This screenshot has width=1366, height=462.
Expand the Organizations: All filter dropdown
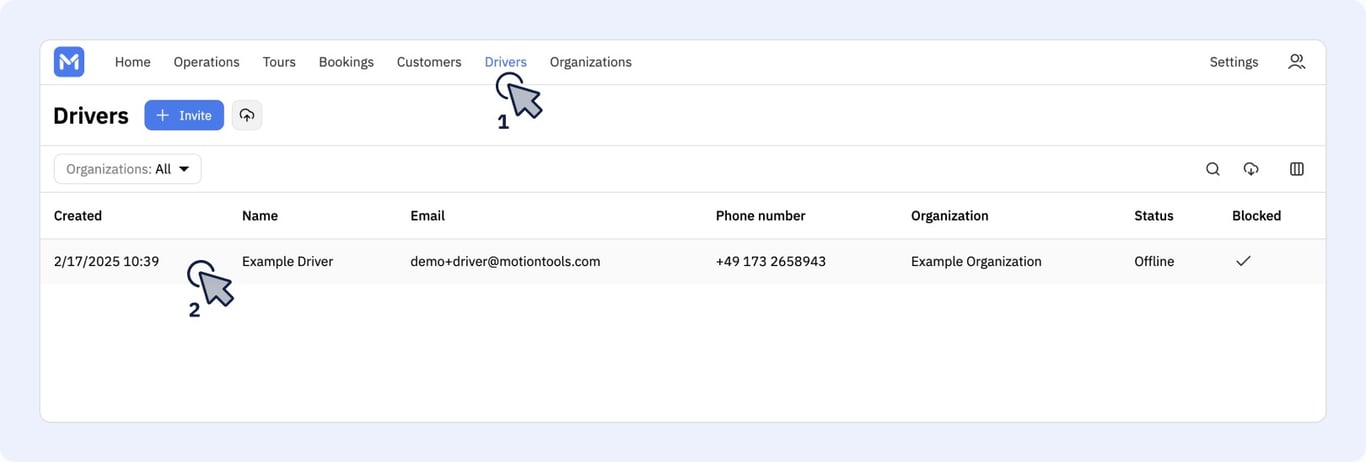[x=128, y=169]
